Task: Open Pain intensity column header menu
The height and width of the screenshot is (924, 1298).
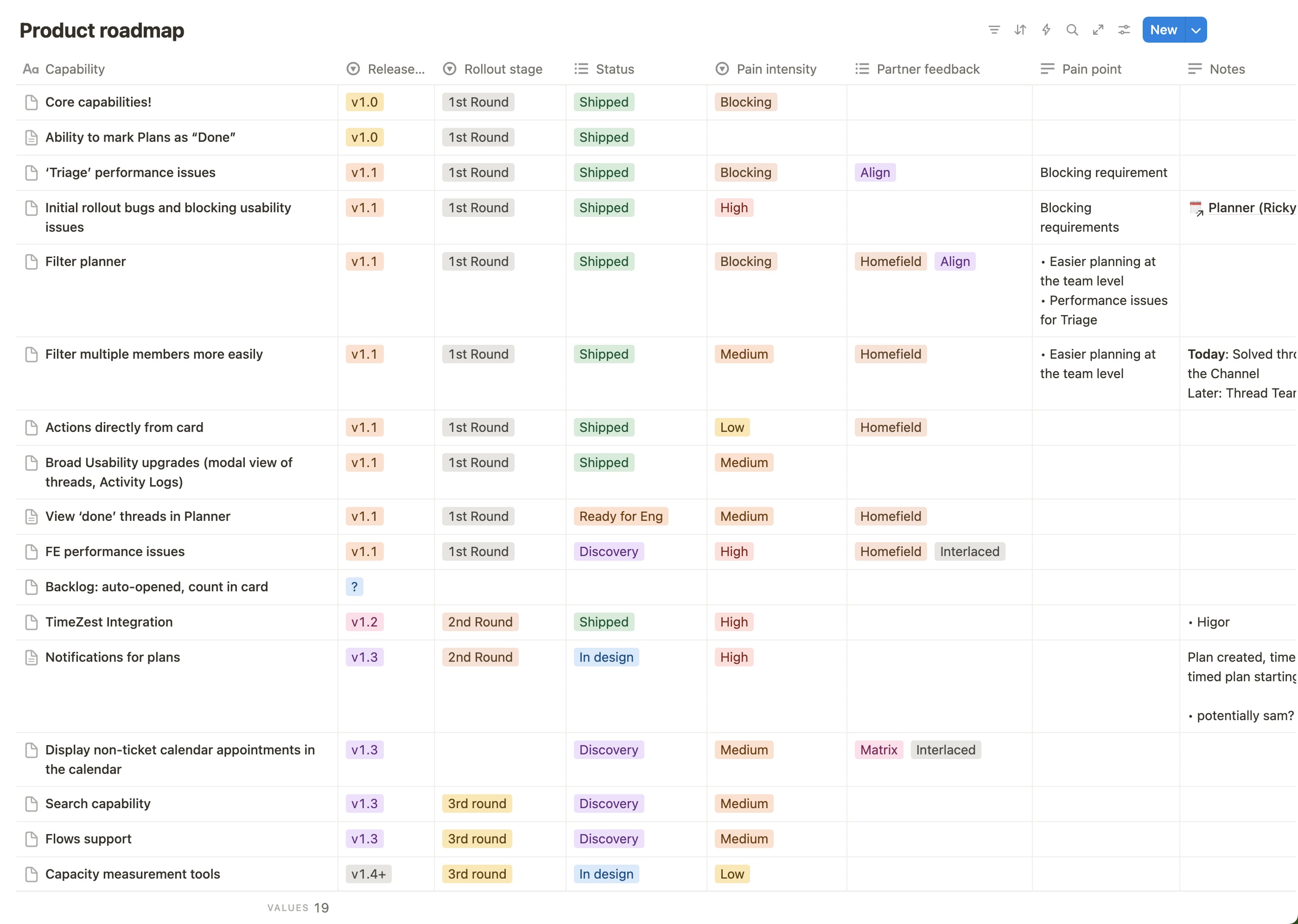Action: click(x=776, y=69)
